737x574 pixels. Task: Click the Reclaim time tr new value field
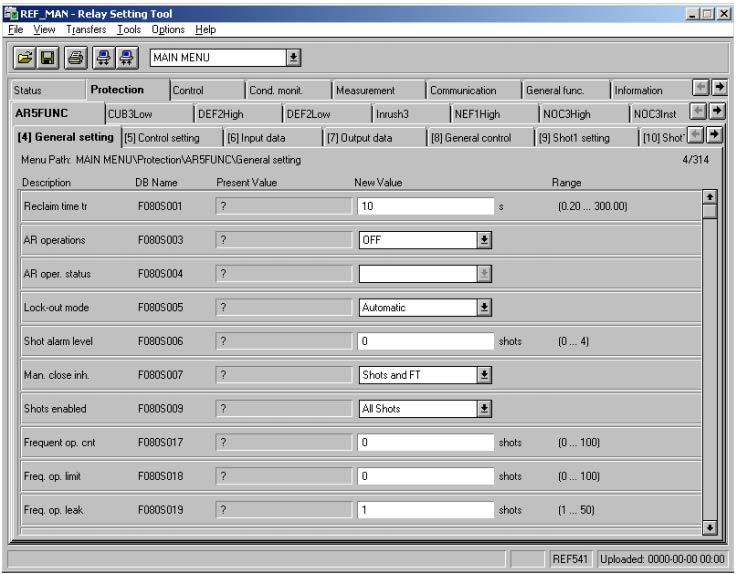point(425,206)
